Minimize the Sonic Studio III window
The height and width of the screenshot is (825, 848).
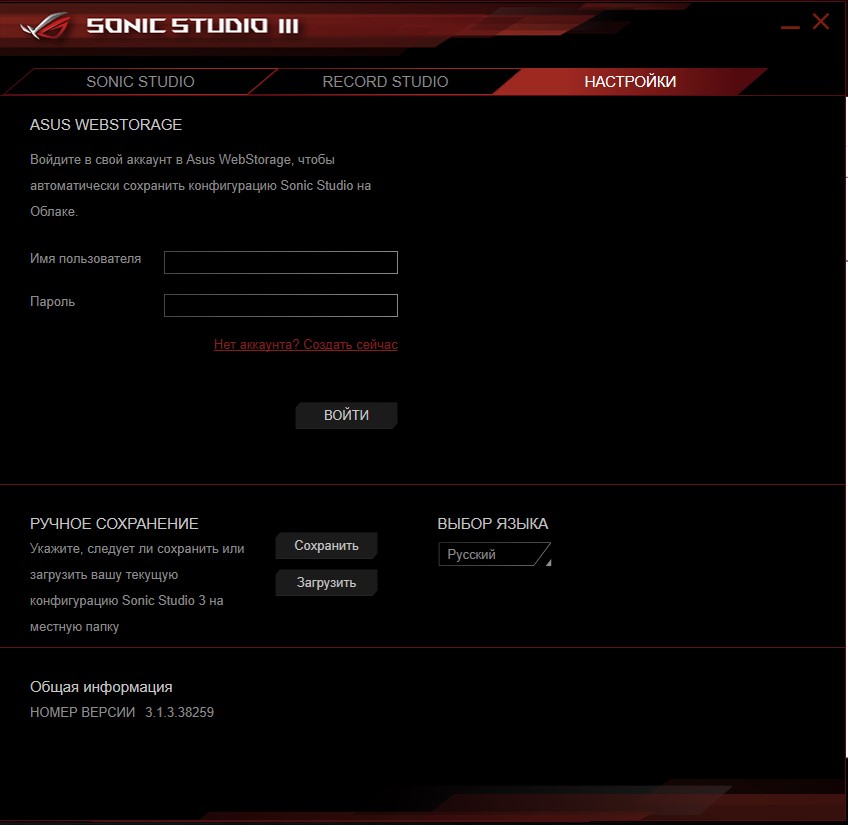[x=790, y=27]
